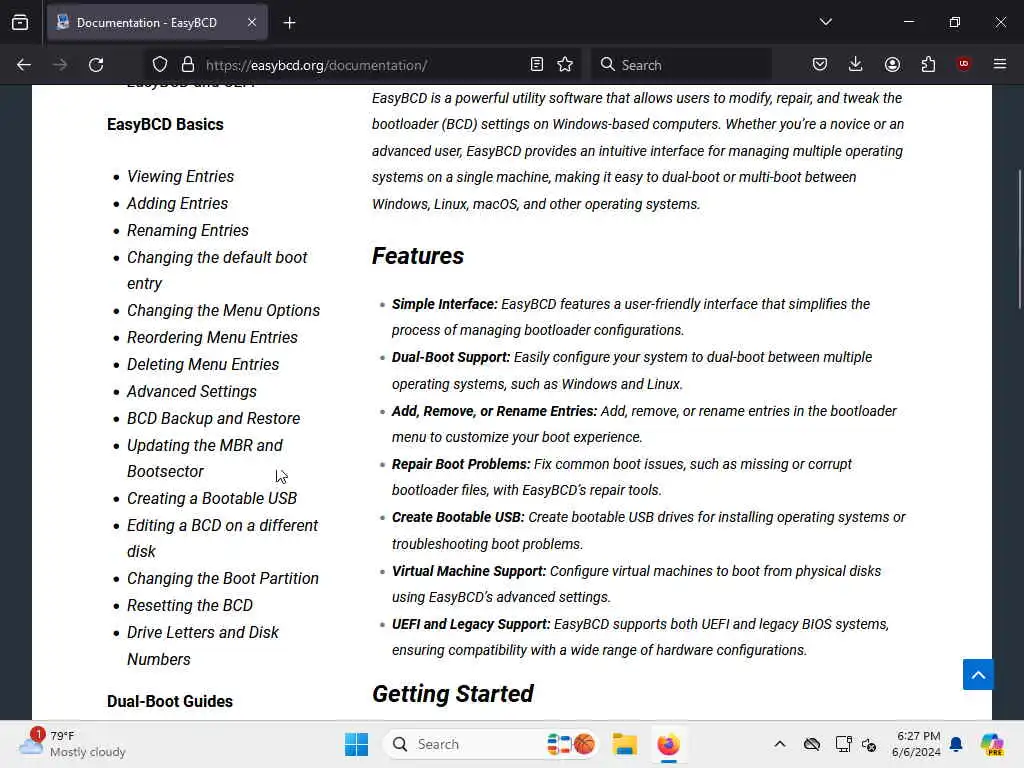Click the display/monitor tray icon
This screenshot has width=1024, height=768.
(x=843, y=744)
